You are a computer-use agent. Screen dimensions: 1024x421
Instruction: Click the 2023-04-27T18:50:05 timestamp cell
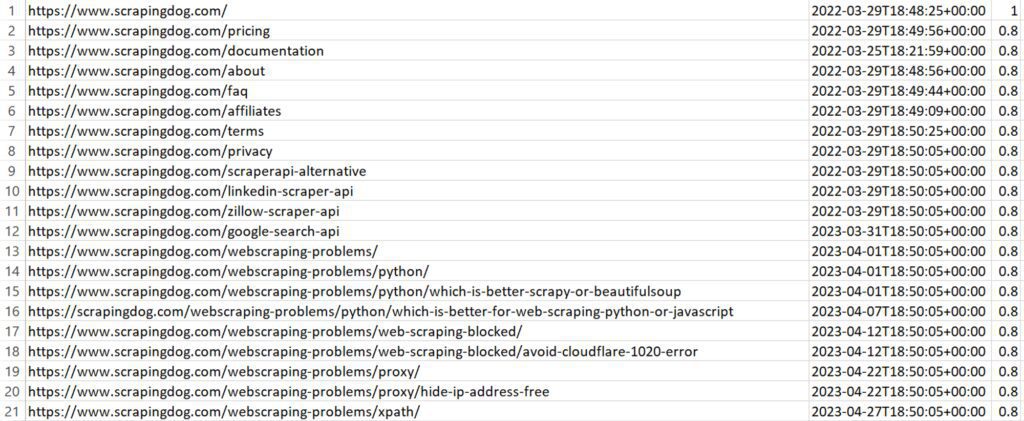pyautogui.click(x=900, y=411)
